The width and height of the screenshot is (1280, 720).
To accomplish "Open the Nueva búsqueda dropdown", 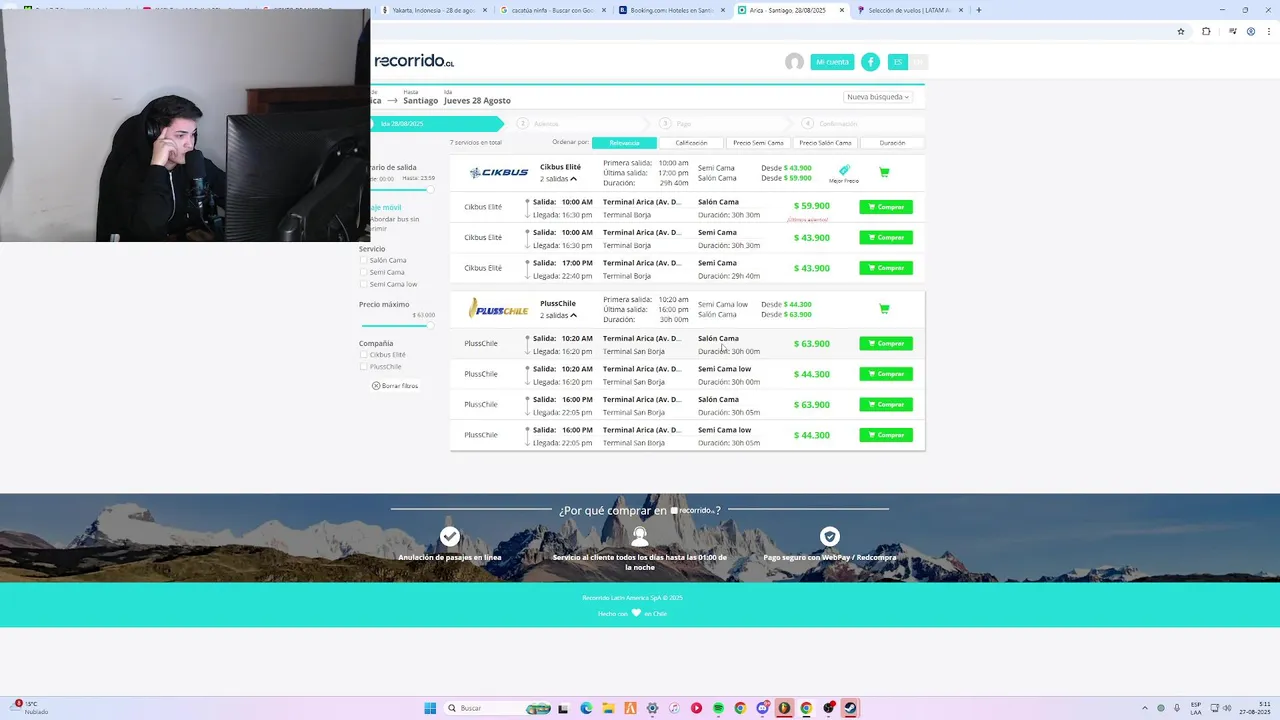I will 878,97.
